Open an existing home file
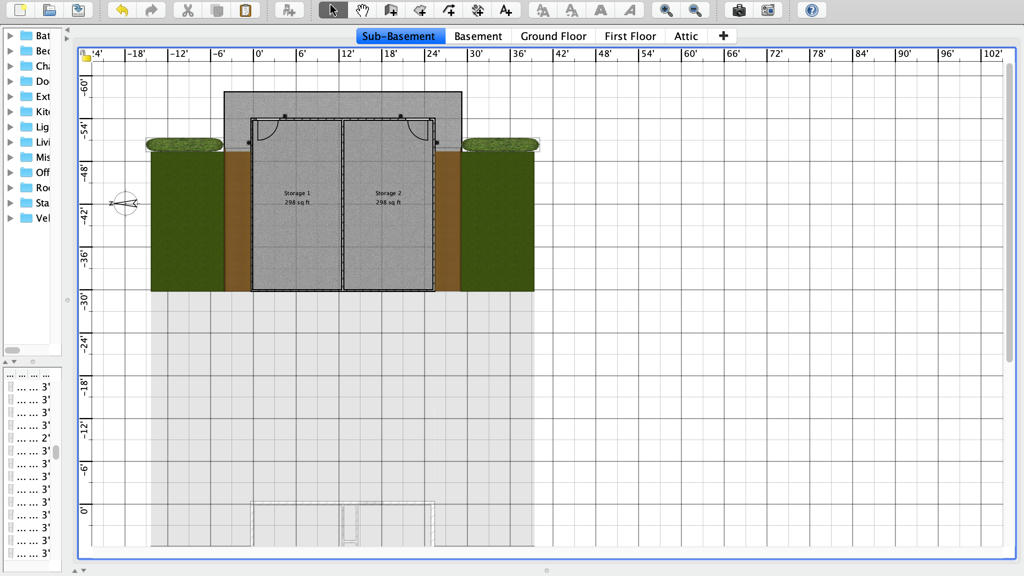1024x576 pixels. point(49,10)
